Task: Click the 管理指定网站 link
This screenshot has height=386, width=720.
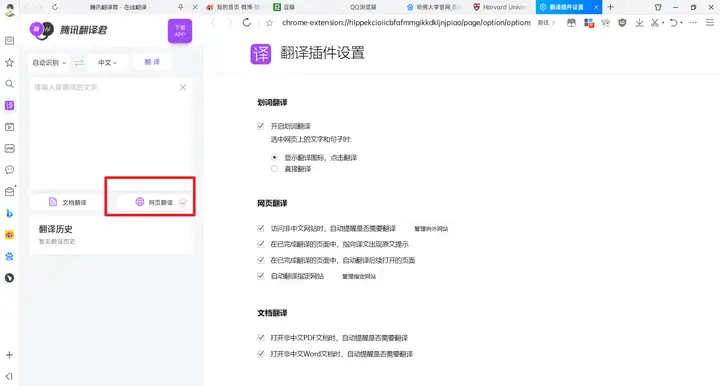Action: pos(359,276)
